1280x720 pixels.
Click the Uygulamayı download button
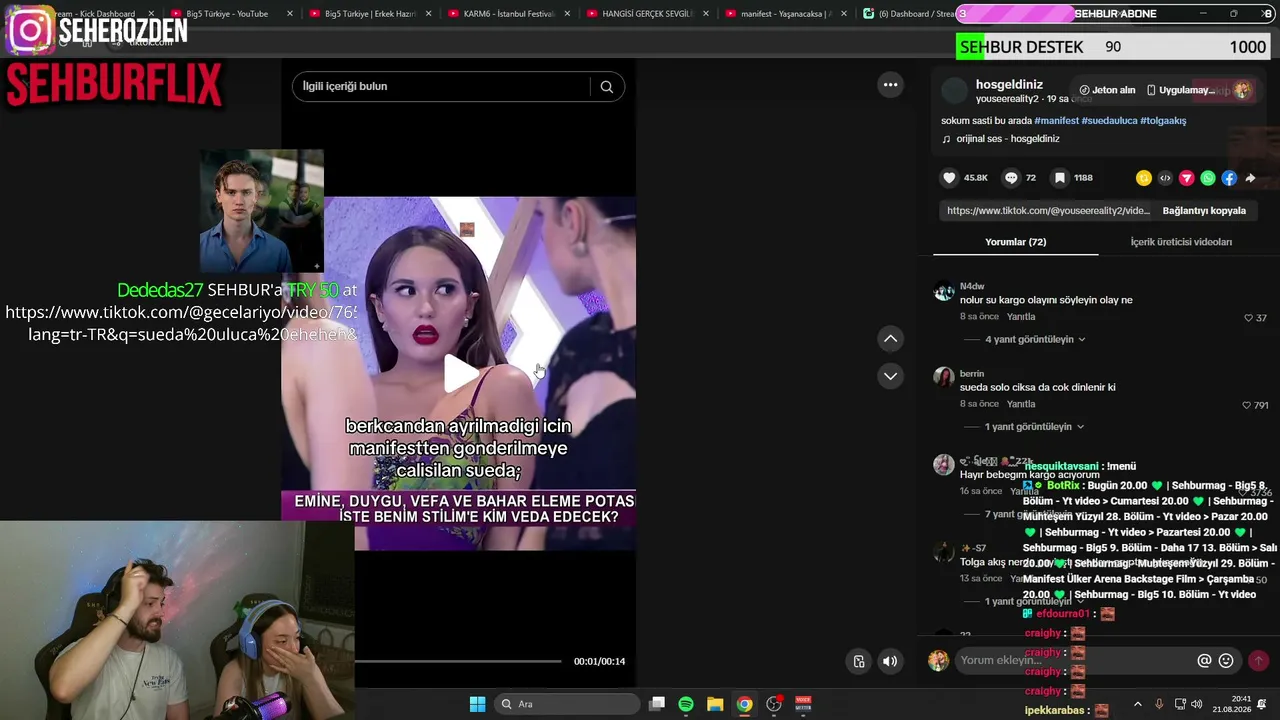pos(1180,90)
